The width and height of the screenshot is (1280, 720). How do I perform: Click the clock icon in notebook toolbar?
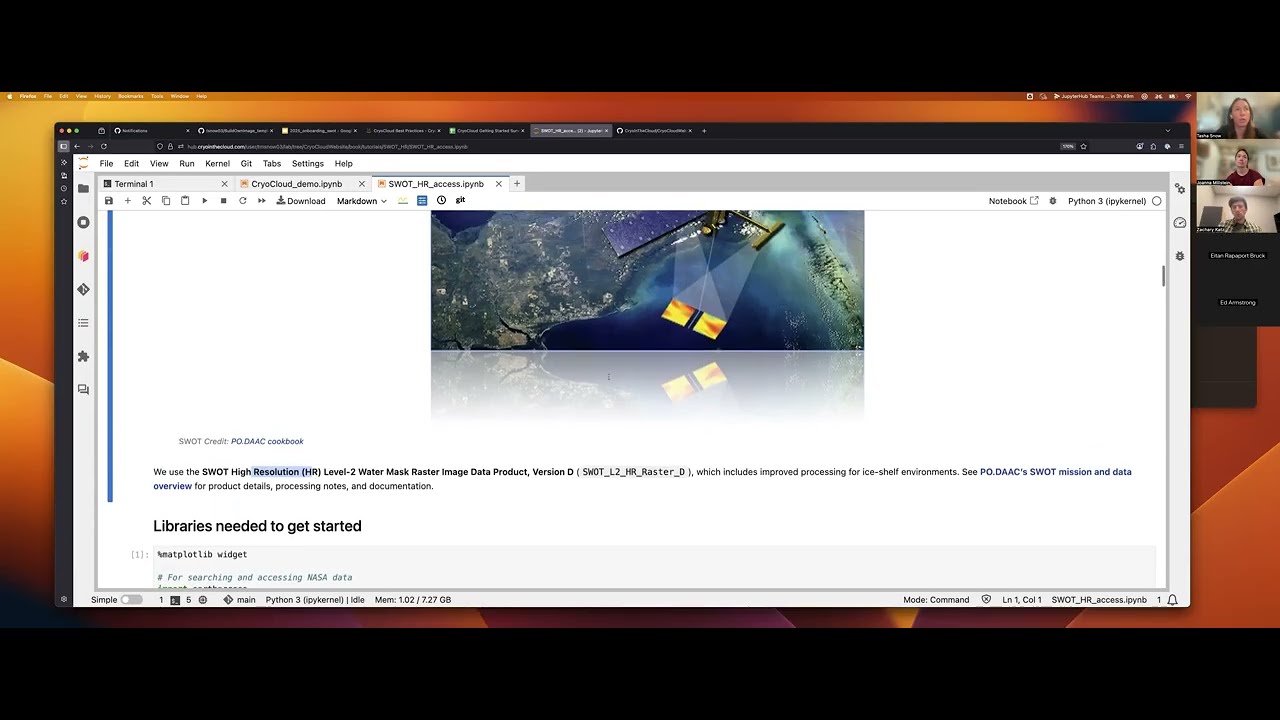[441, 201]
